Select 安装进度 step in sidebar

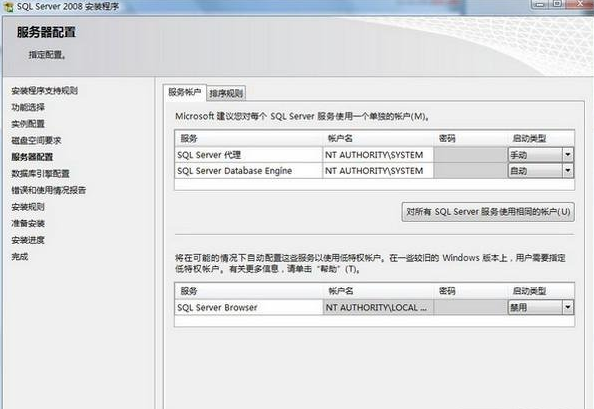click(28, 240)
